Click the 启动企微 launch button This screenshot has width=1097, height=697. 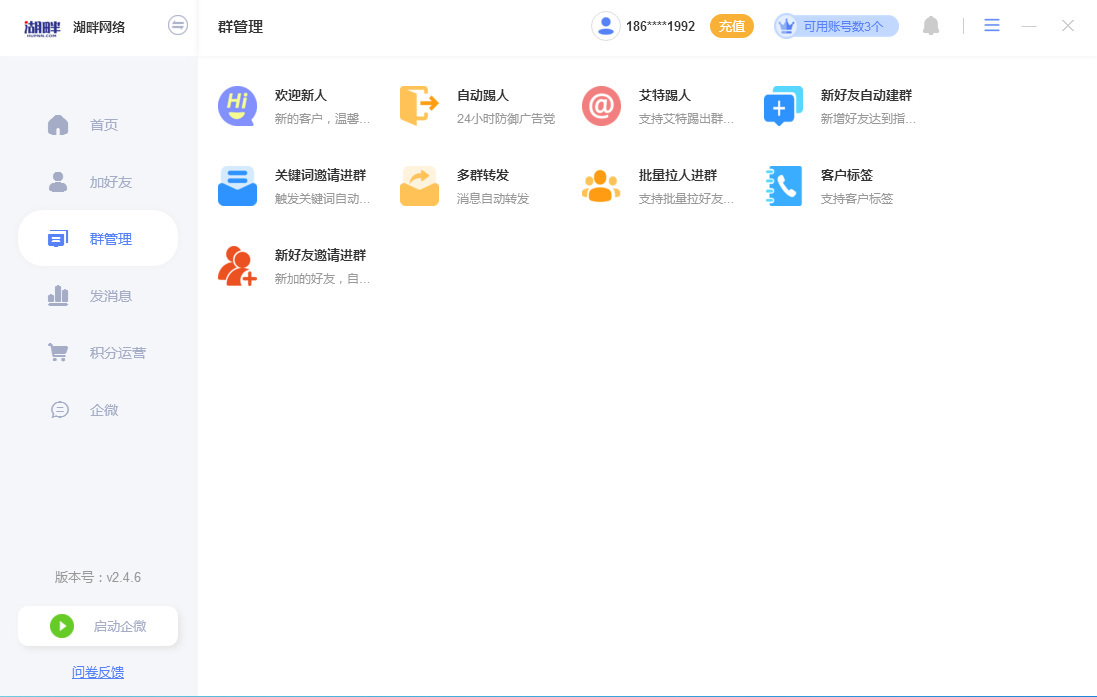97,625
